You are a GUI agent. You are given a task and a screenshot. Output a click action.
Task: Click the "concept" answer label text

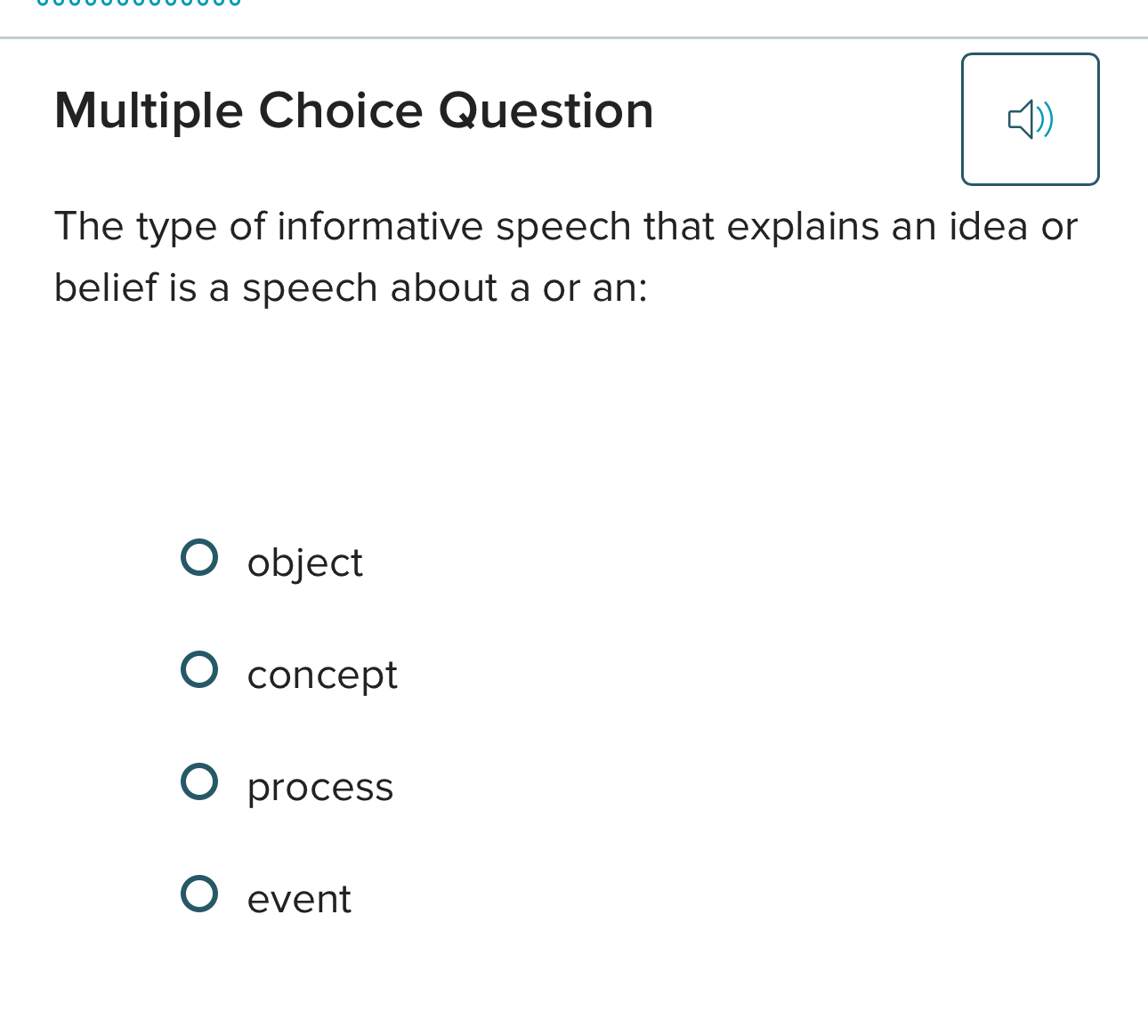click(x=322, y=676)
